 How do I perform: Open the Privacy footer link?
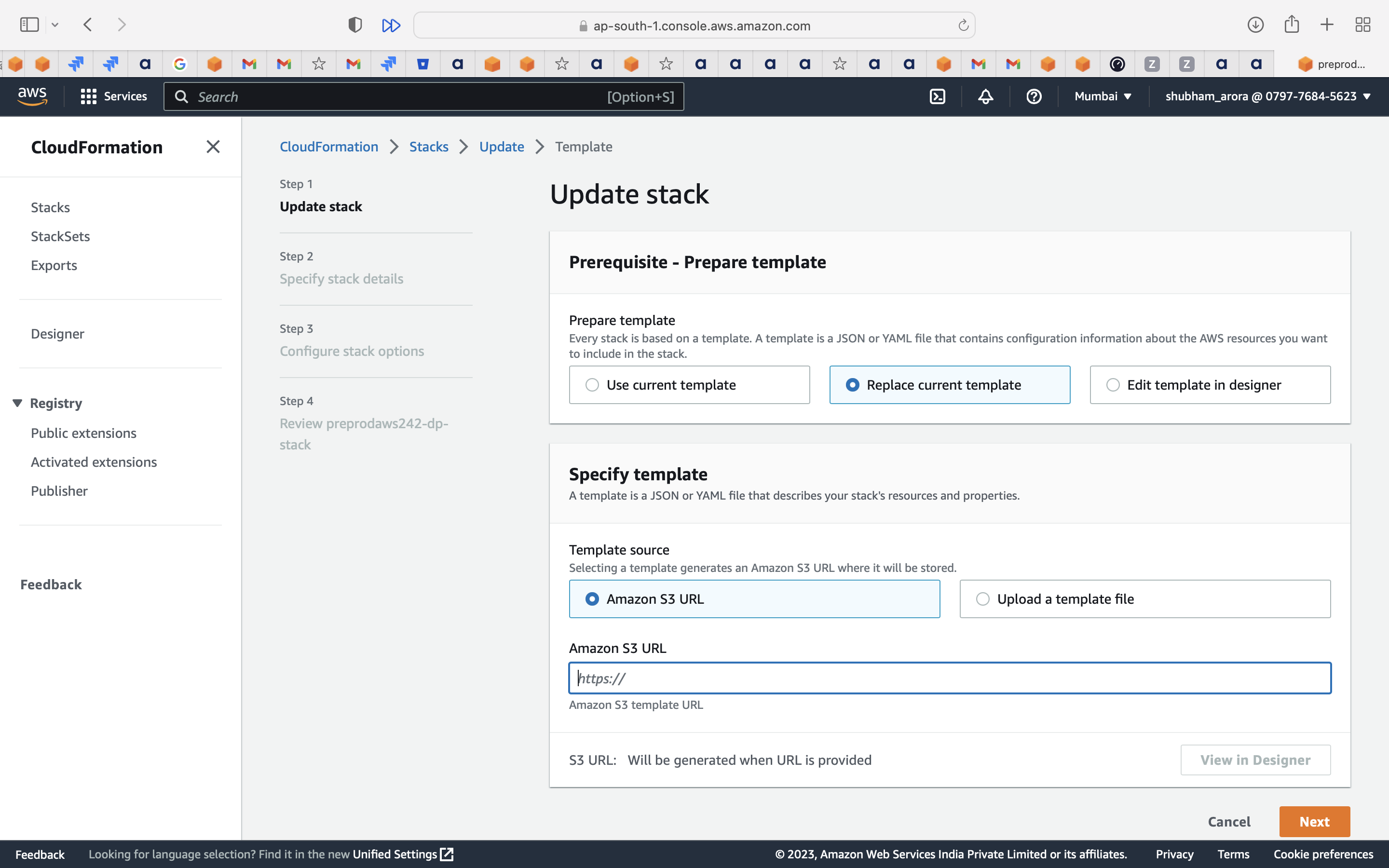point(1174,854)
